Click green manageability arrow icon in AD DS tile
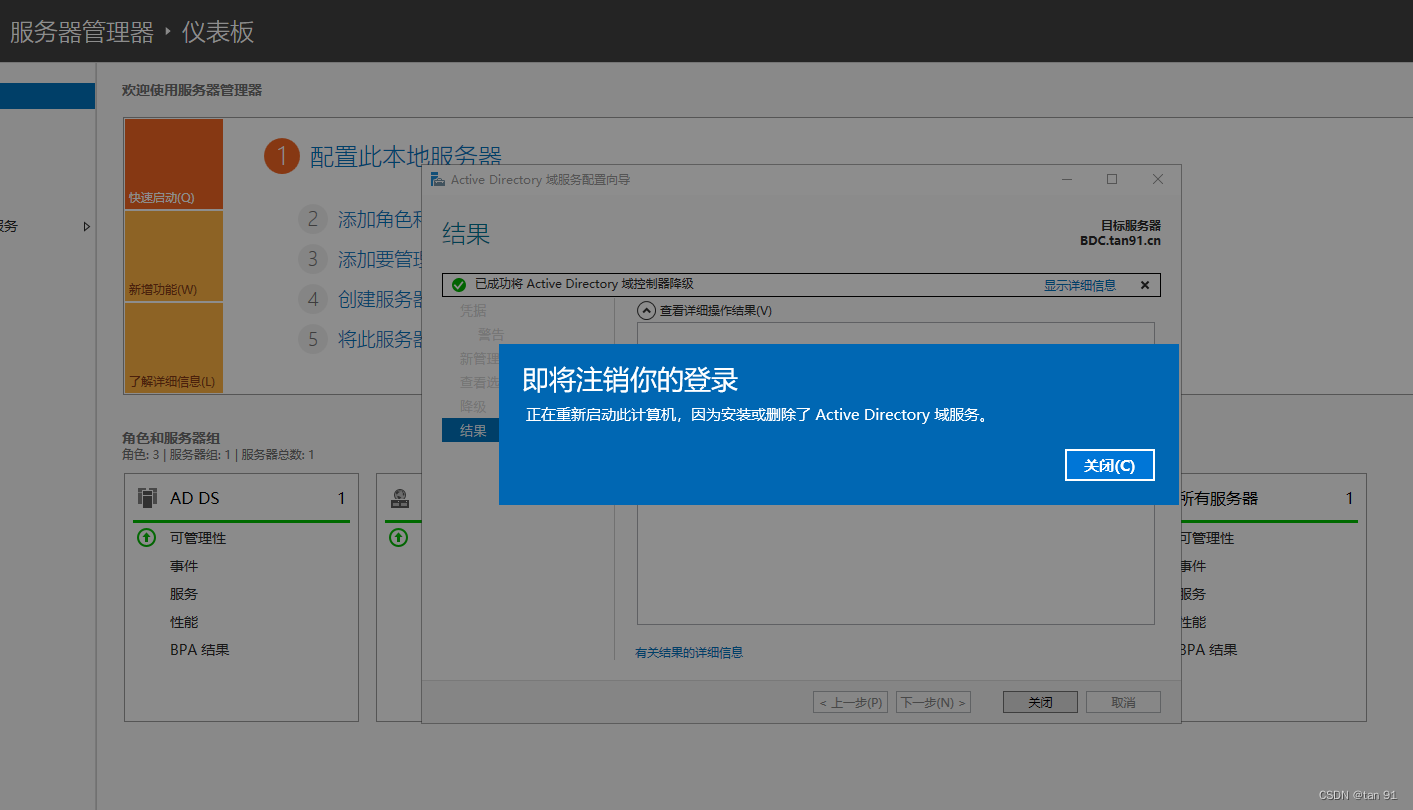 tap(146, 538)
